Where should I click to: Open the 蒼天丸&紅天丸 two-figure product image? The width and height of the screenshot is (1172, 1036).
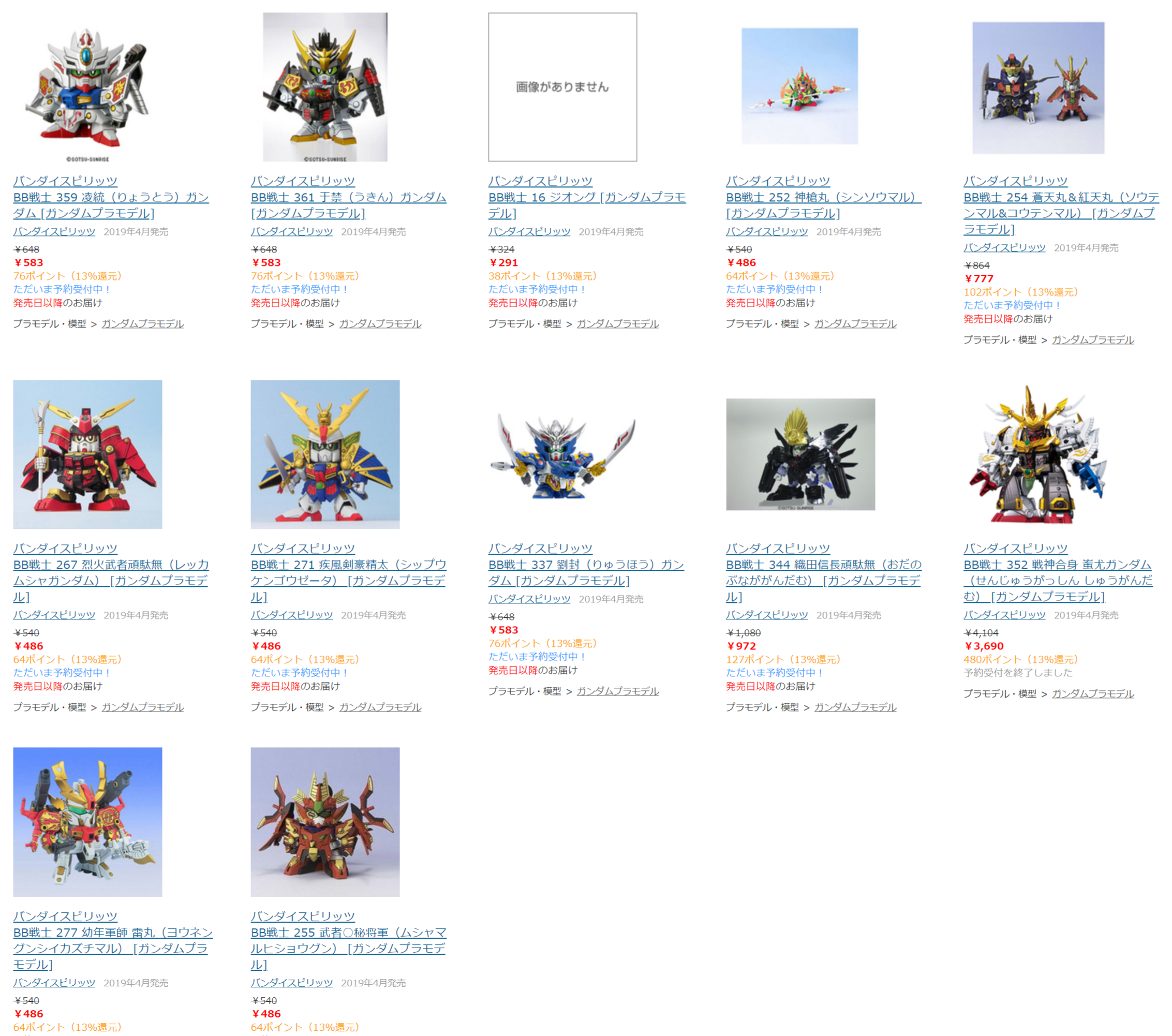[x=1039, y=88]
